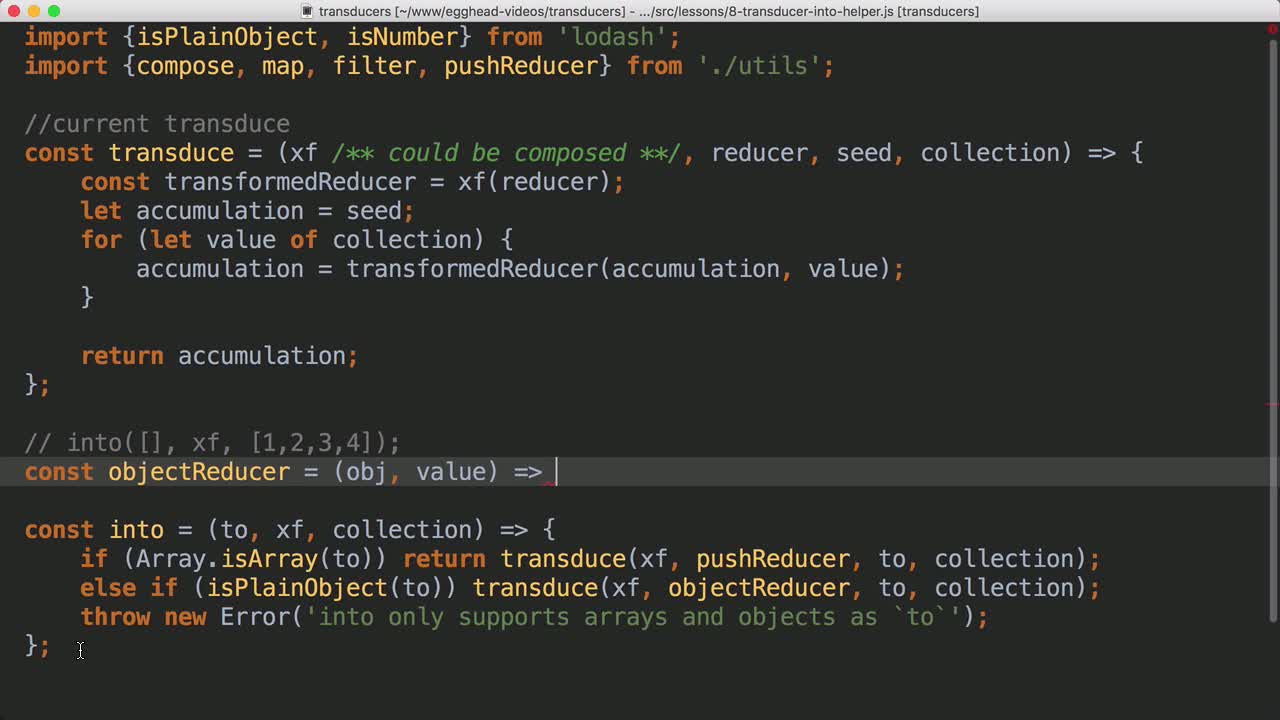Click 'map' in the utils import line
This screenshot has width=1280, height=720.
click(x=283, y=66)
